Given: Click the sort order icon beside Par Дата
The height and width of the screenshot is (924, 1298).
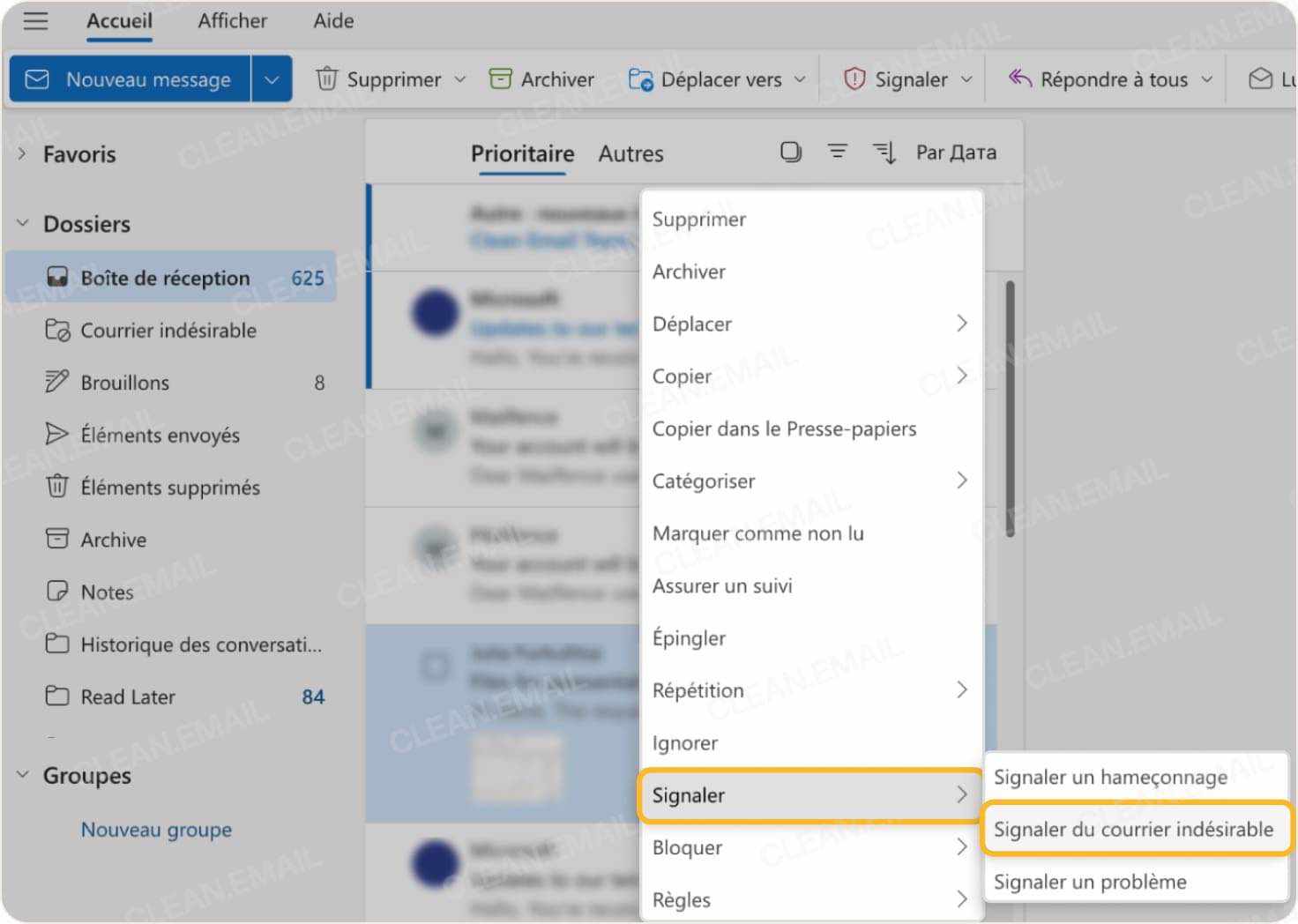Looking at the screenshot, I should click(x=884, y=153).
